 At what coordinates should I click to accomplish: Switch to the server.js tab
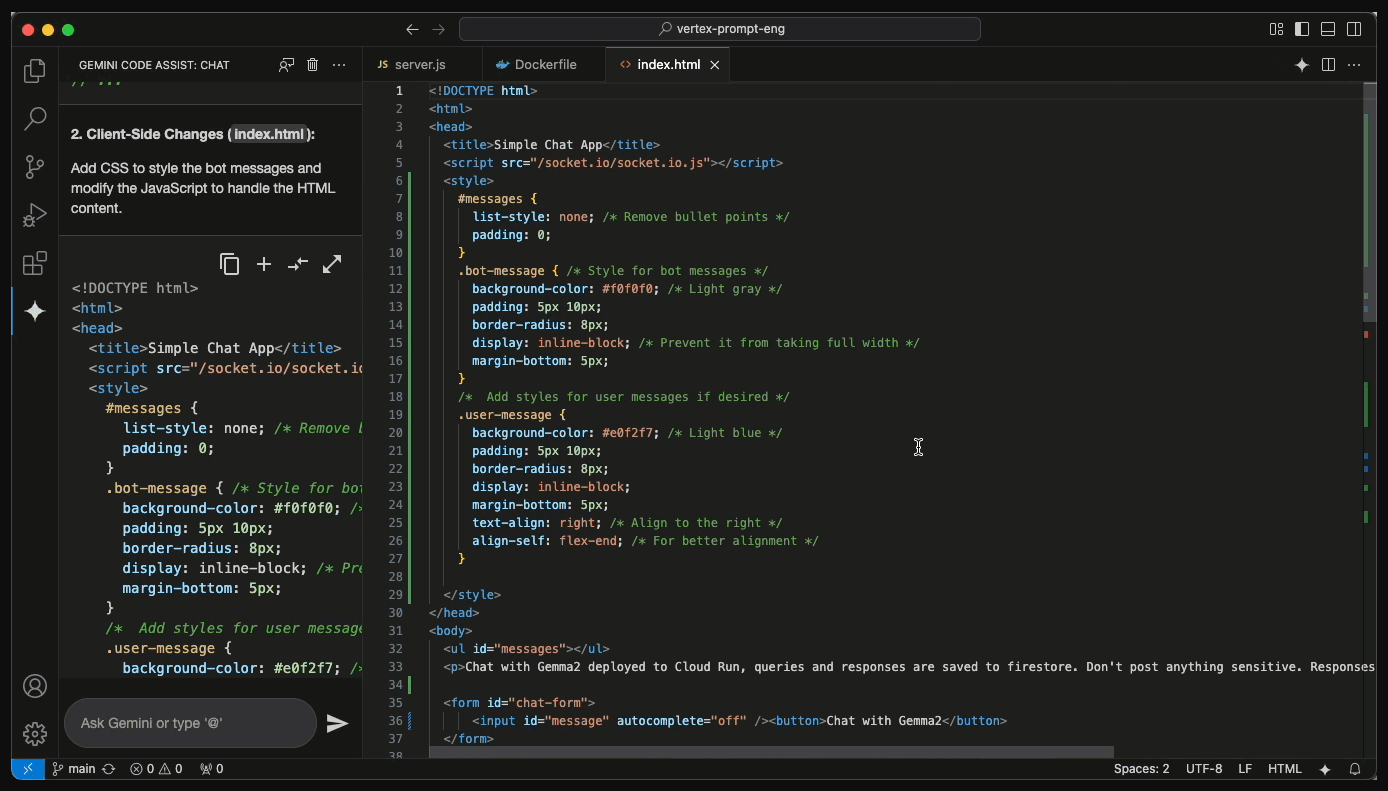pos(422,65)
